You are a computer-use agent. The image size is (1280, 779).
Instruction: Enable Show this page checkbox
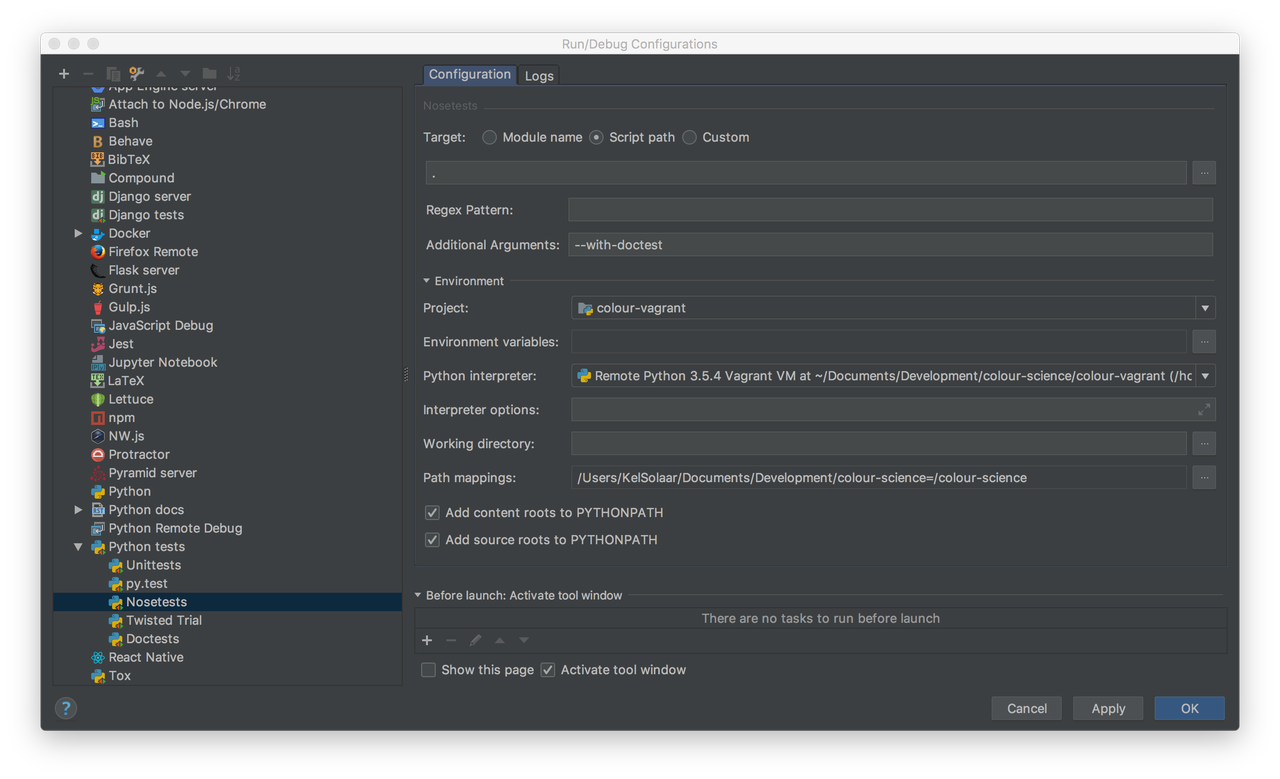click(428, 670)
